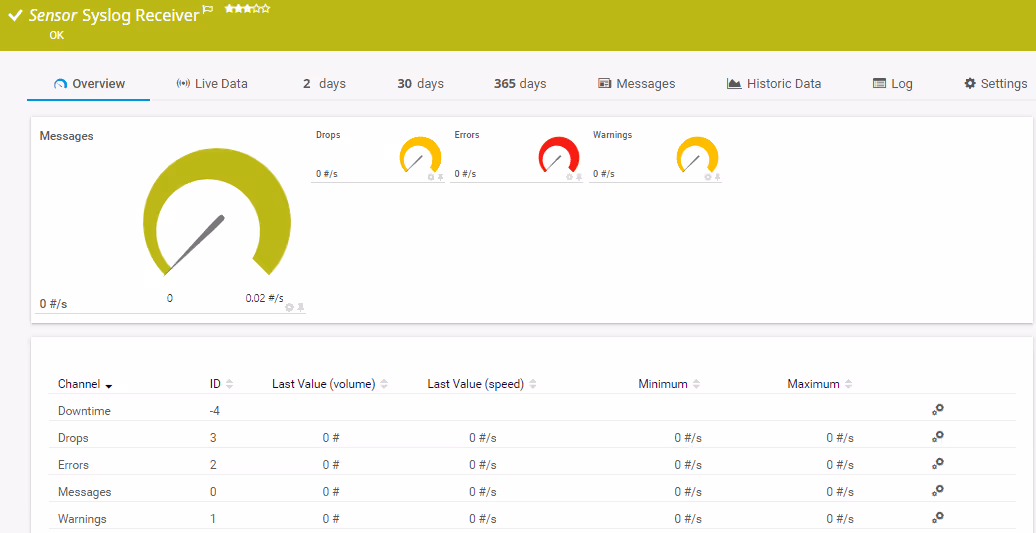Open channel settings for the Errors row
This screenshot has height=533, width=1036.
pyautogui.click(x=937, y=464)
